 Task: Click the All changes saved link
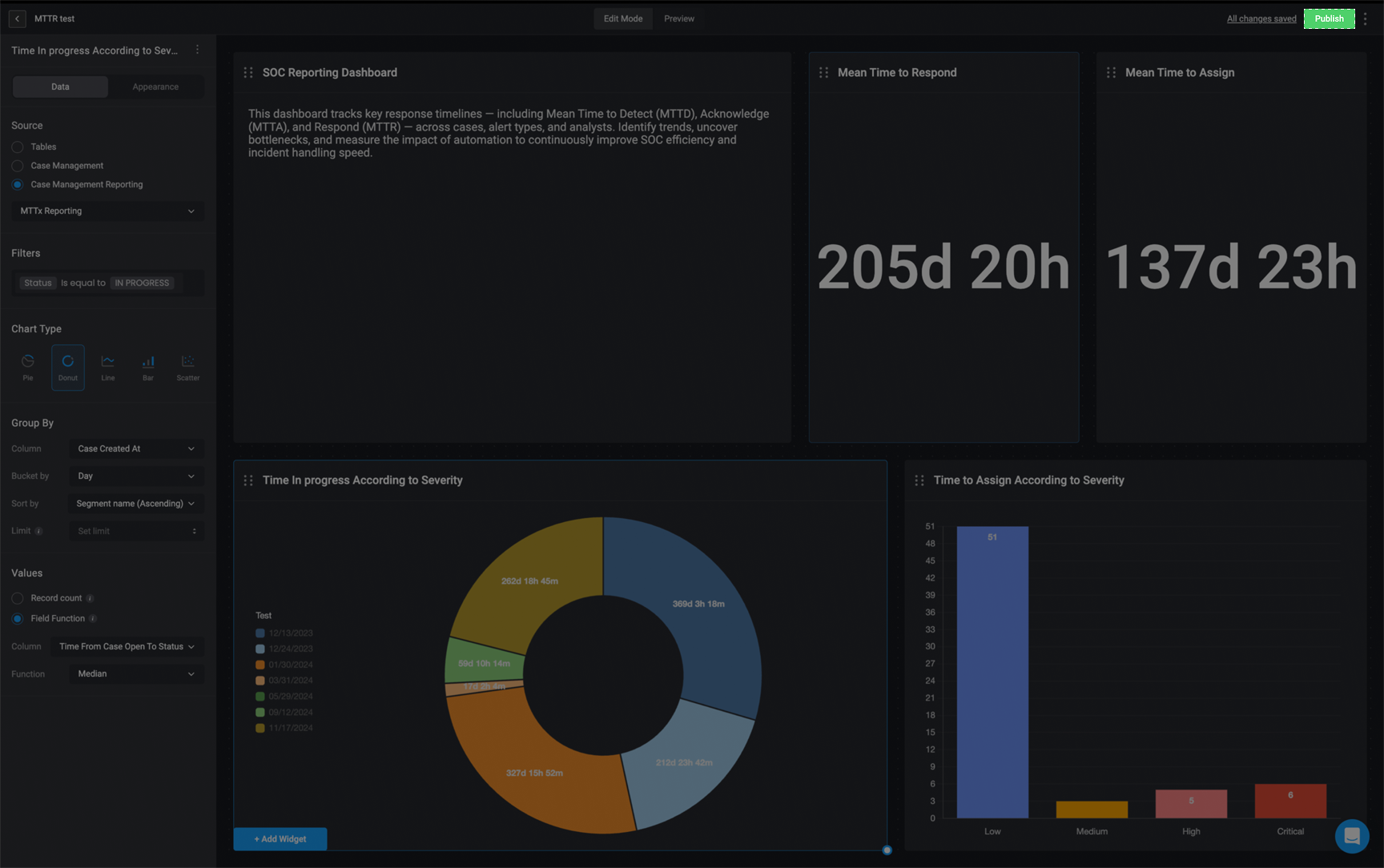pyautogui.click(x=1261, y=18)
